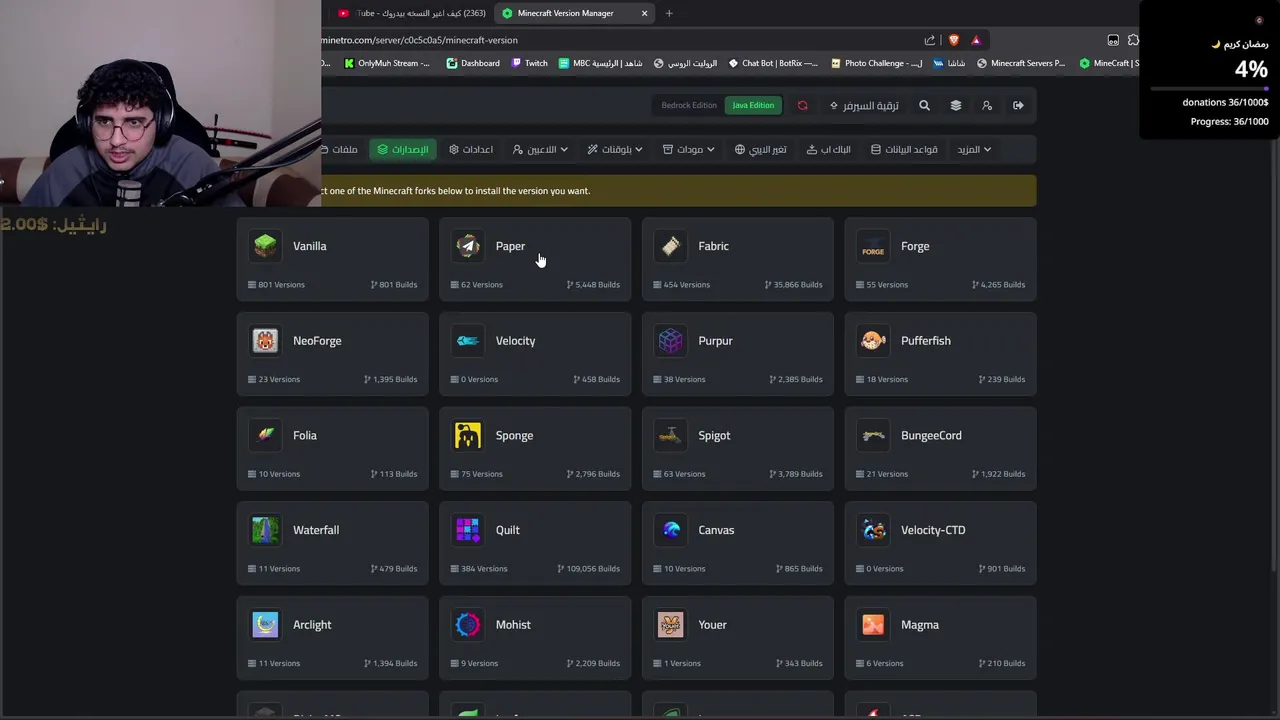Click the Spigot faucet icon
The image size is (1280, 720).
[671, 435]
